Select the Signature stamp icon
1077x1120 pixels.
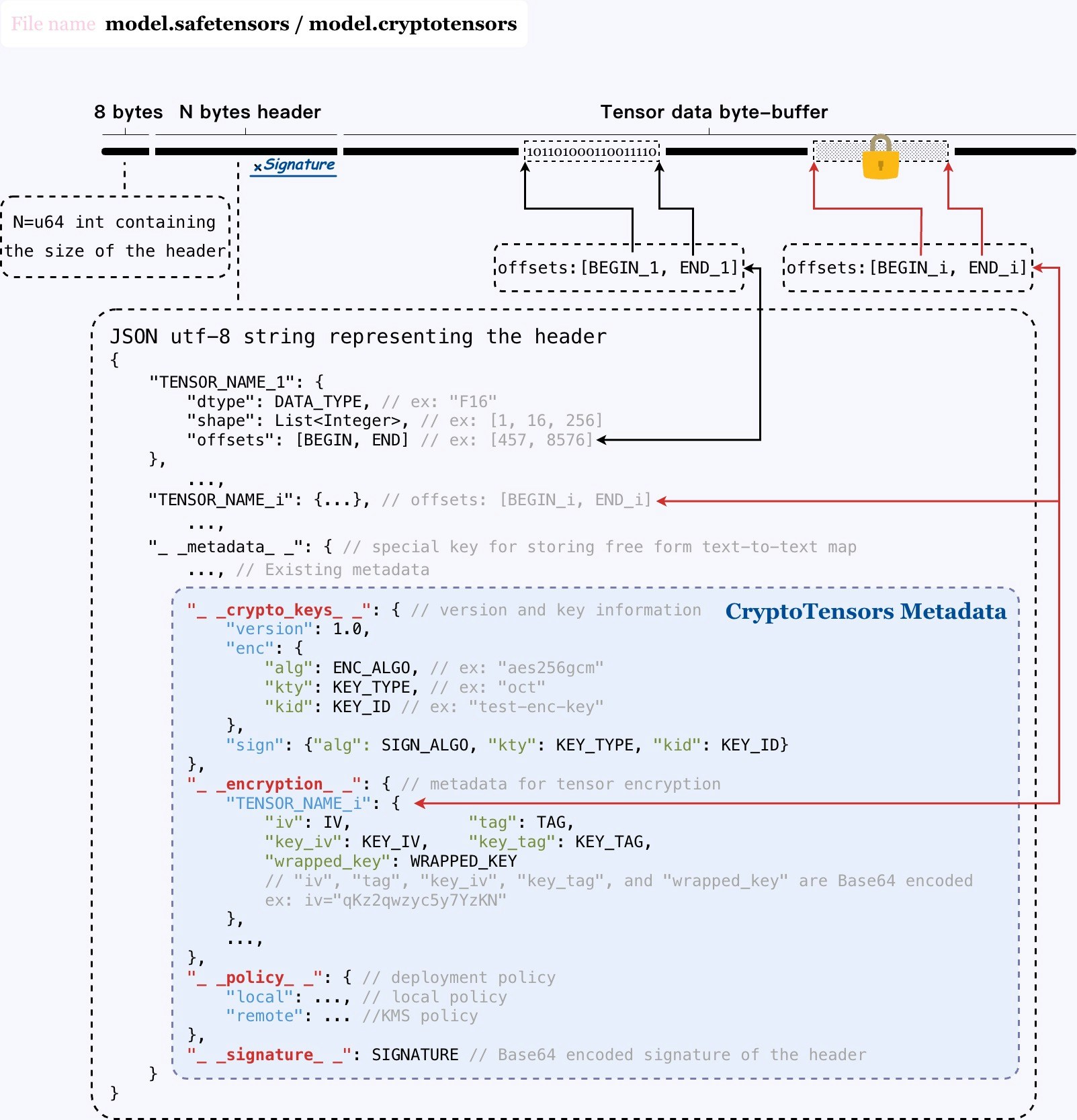[292, 166]
